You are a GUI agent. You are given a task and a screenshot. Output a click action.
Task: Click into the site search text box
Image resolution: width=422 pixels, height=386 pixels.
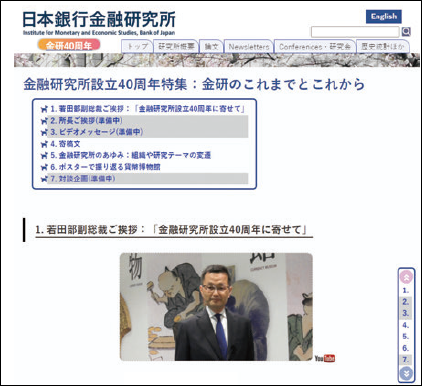pos(355,32)
